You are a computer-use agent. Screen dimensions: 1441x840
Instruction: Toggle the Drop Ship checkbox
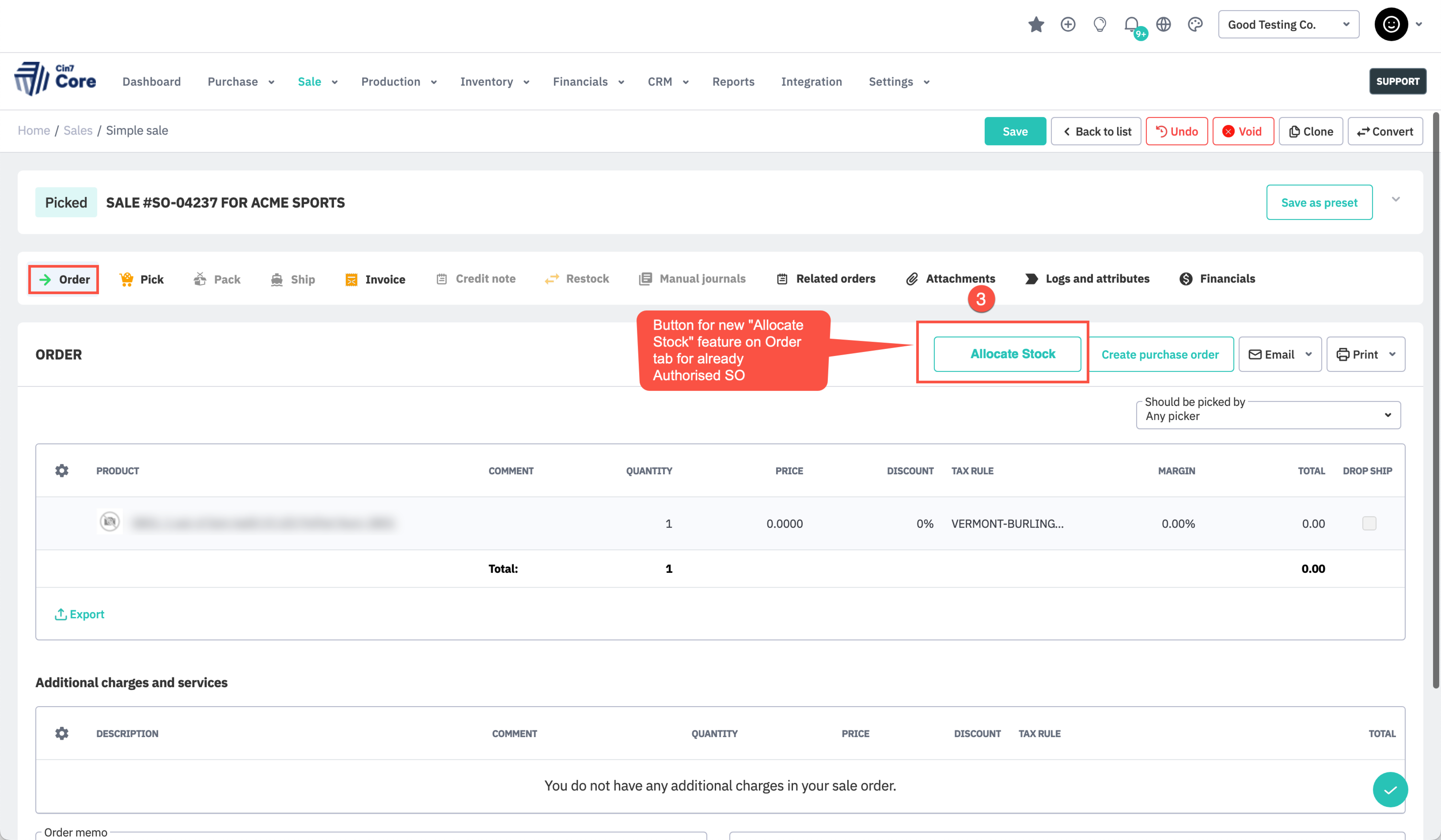point(1369,523)
